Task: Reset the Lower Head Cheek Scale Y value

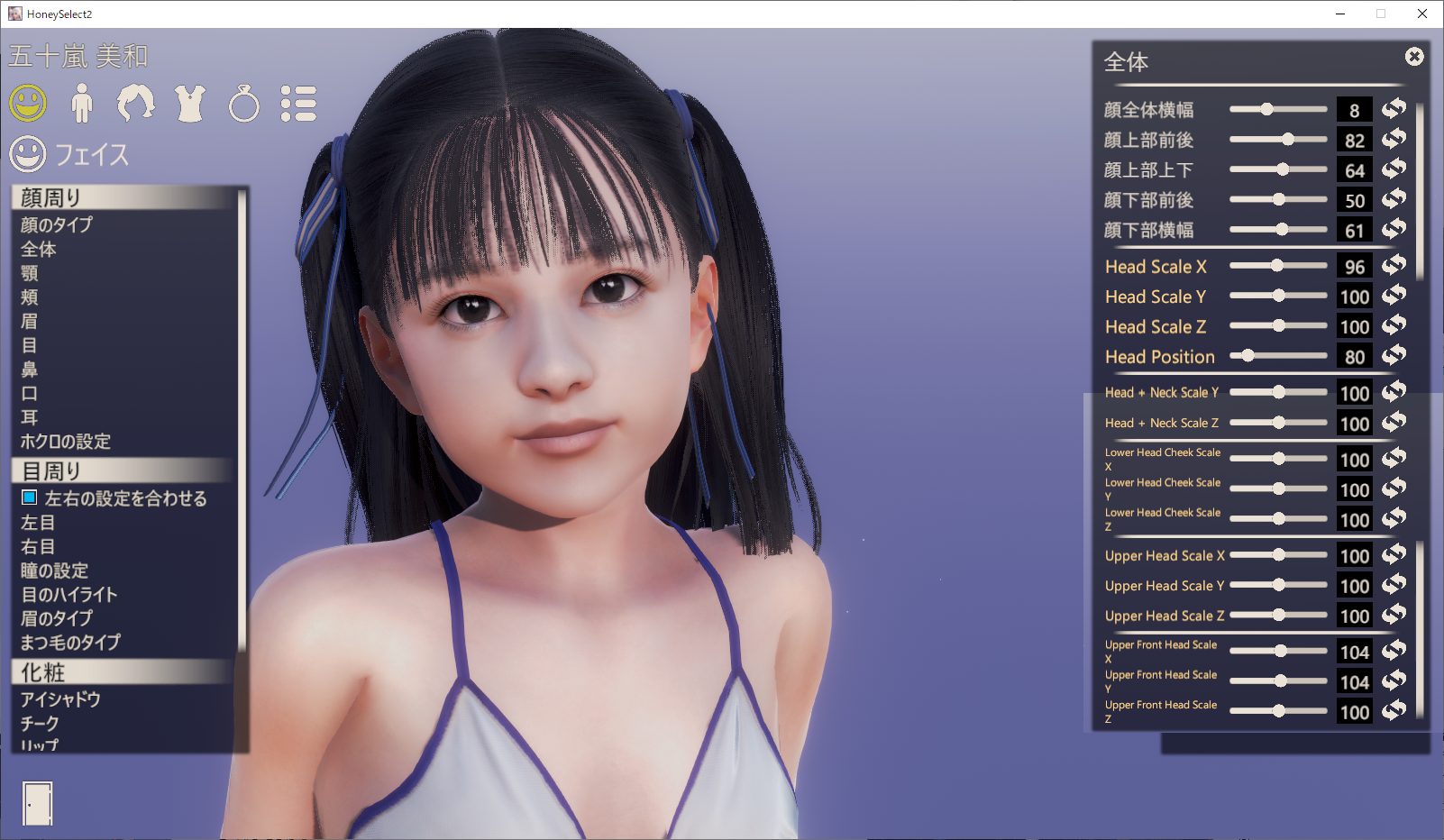Action: point(1394,488)
